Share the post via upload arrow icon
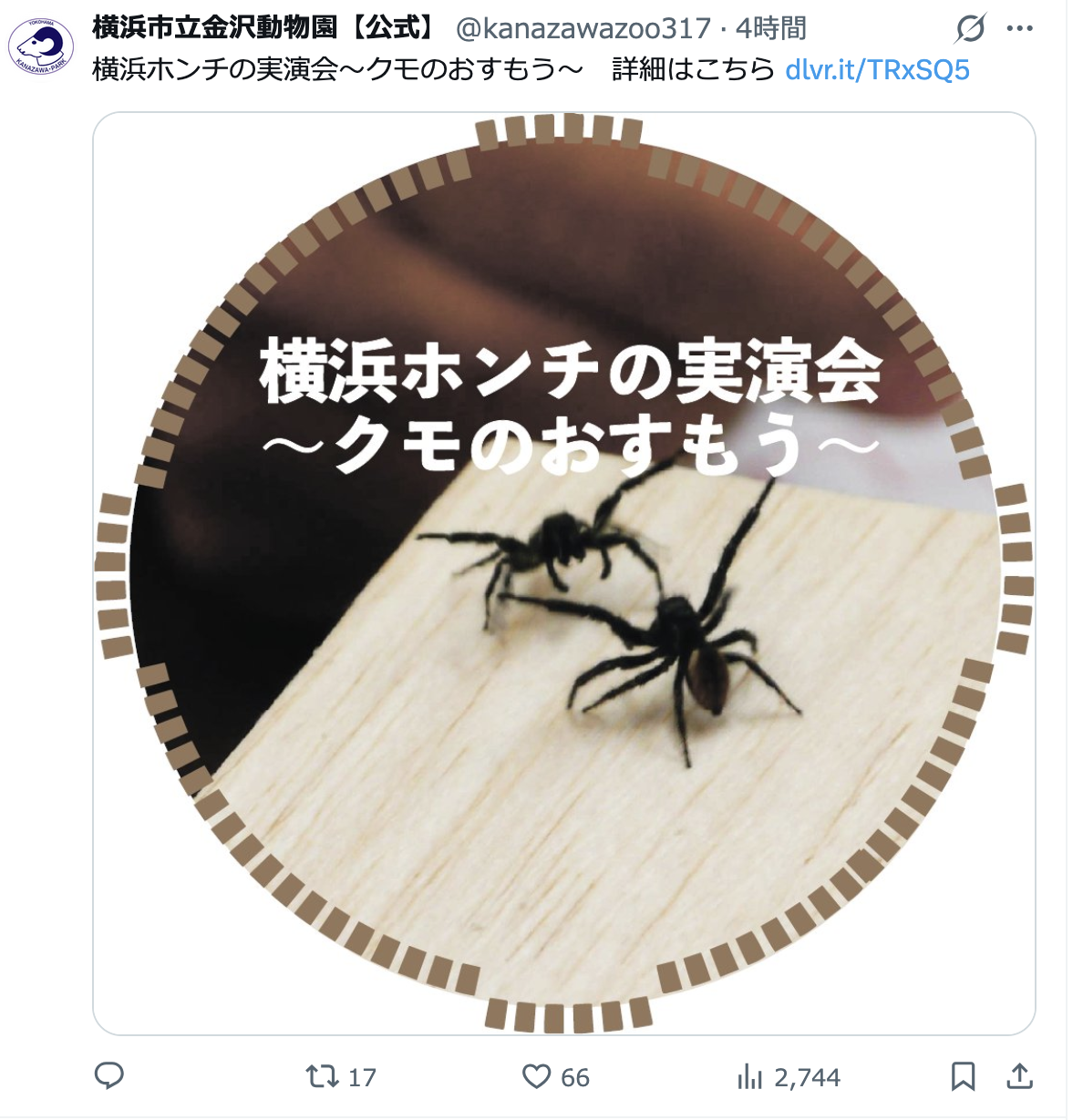Viewport: 1083px width, 1120px height. coord(1020,1076)
